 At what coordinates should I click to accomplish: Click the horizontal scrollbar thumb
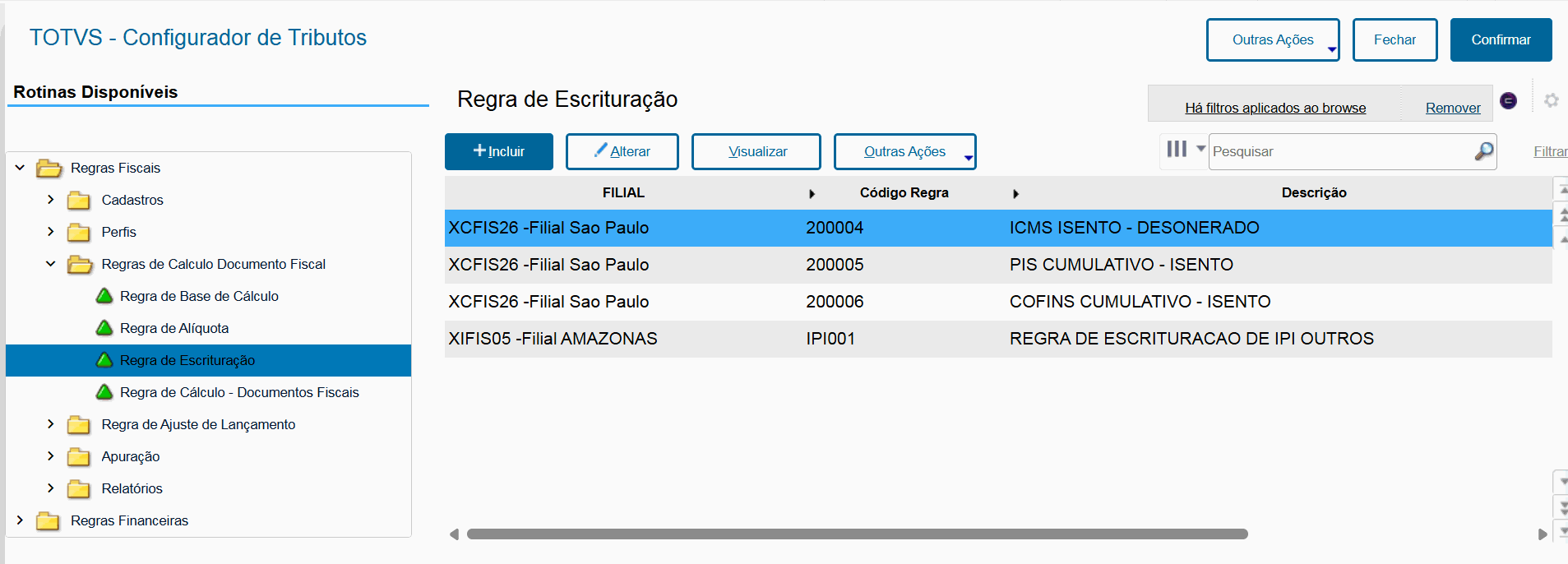coord(857,534)
